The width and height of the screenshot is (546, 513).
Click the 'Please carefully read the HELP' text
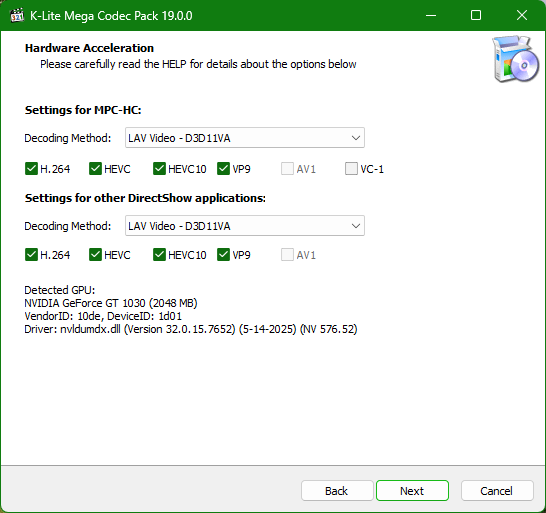click(x=198, y=64)
